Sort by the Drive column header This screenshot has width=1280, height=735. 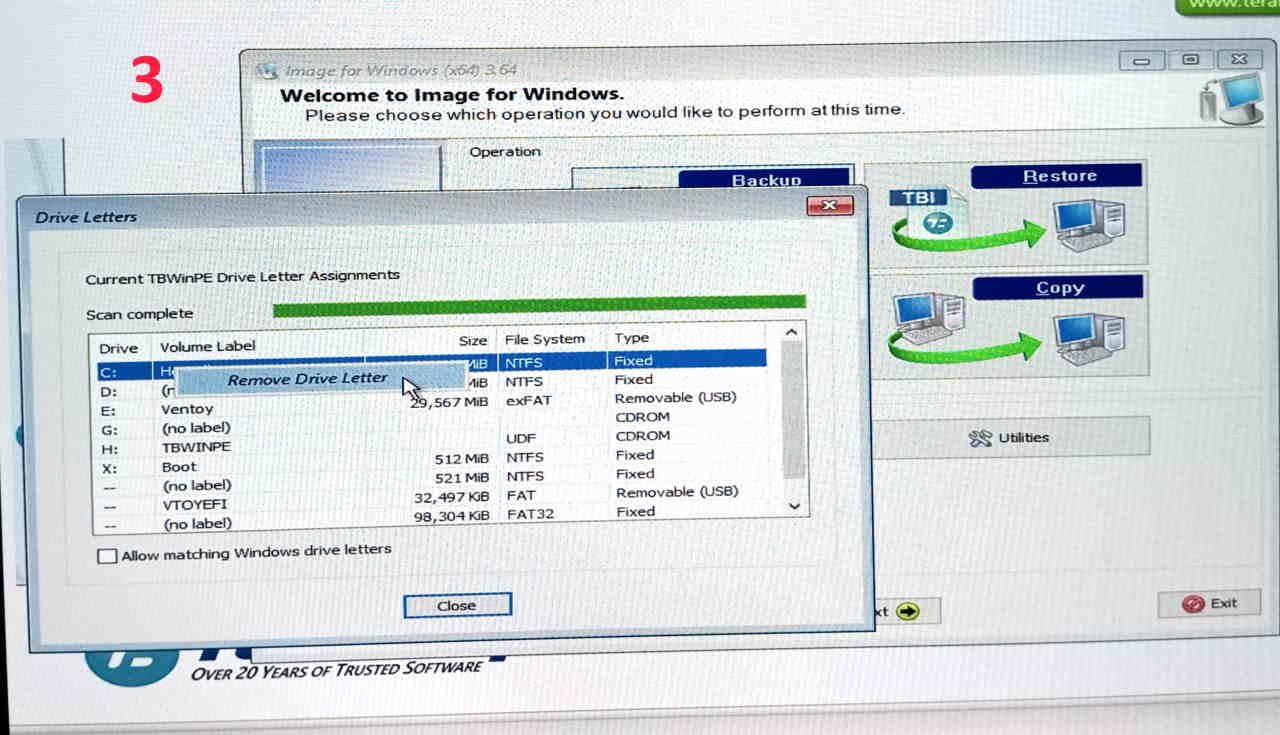(119, 349)
